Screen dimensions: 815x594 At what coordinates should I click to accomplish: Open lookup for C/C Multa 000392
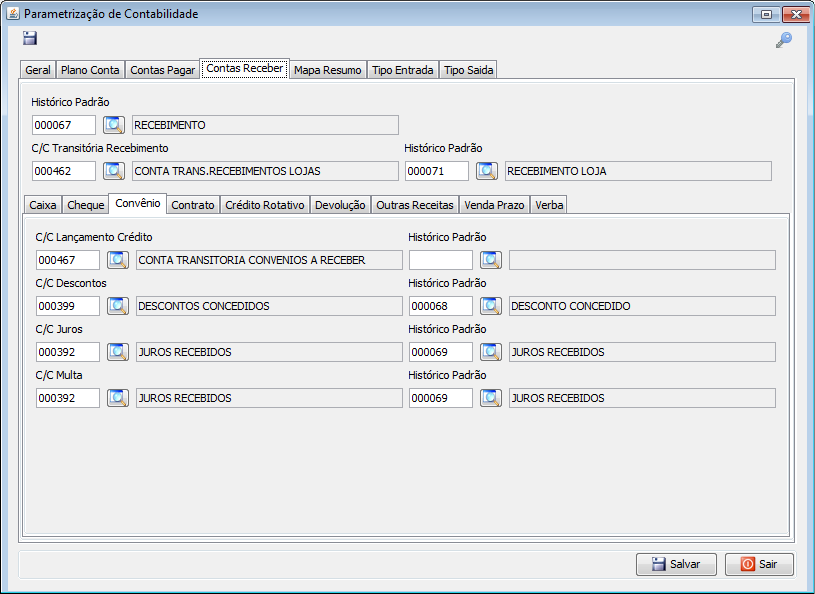[118, 398]
